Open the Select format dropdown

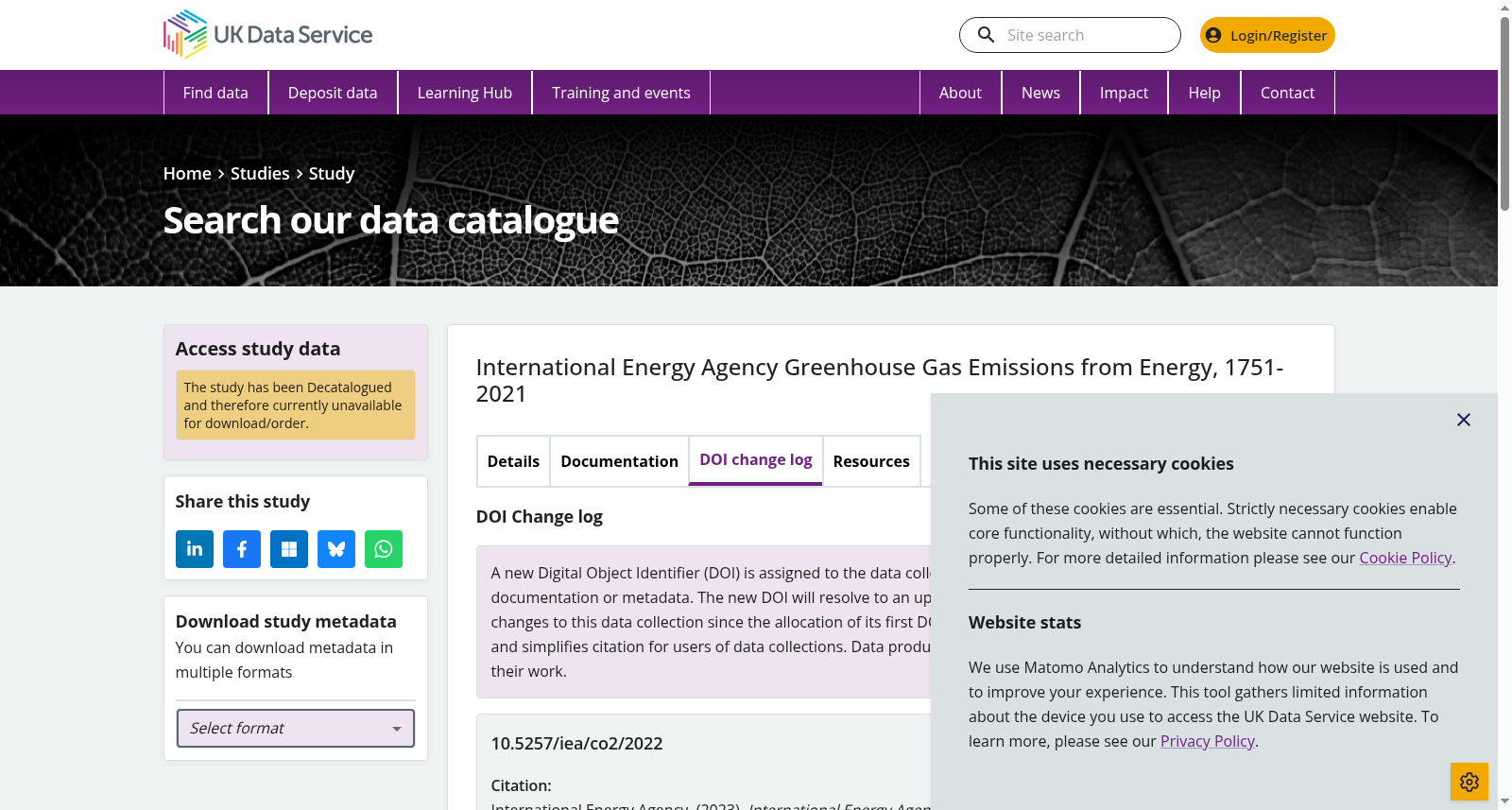296,728
